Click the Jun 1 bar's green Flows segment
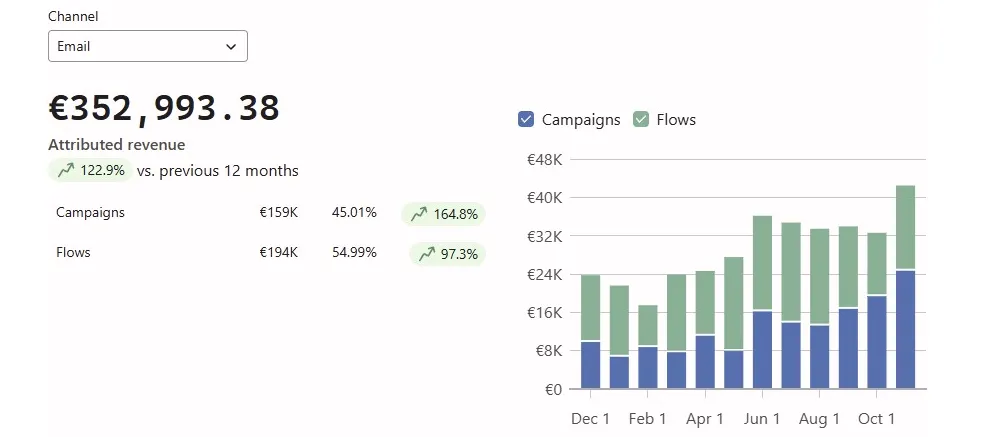 (762, 262)
